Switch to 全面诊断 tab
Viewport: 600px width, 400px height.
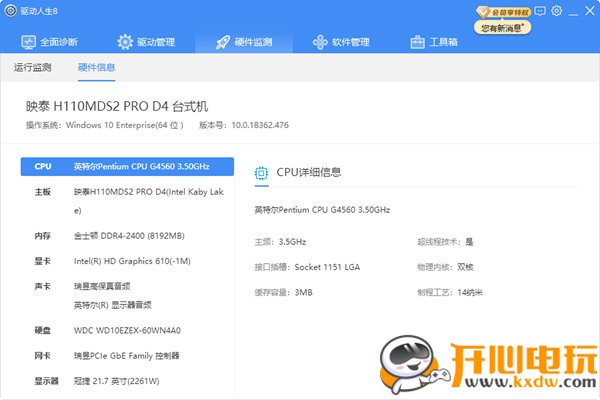pyautogui.click(x=49, y=42)
